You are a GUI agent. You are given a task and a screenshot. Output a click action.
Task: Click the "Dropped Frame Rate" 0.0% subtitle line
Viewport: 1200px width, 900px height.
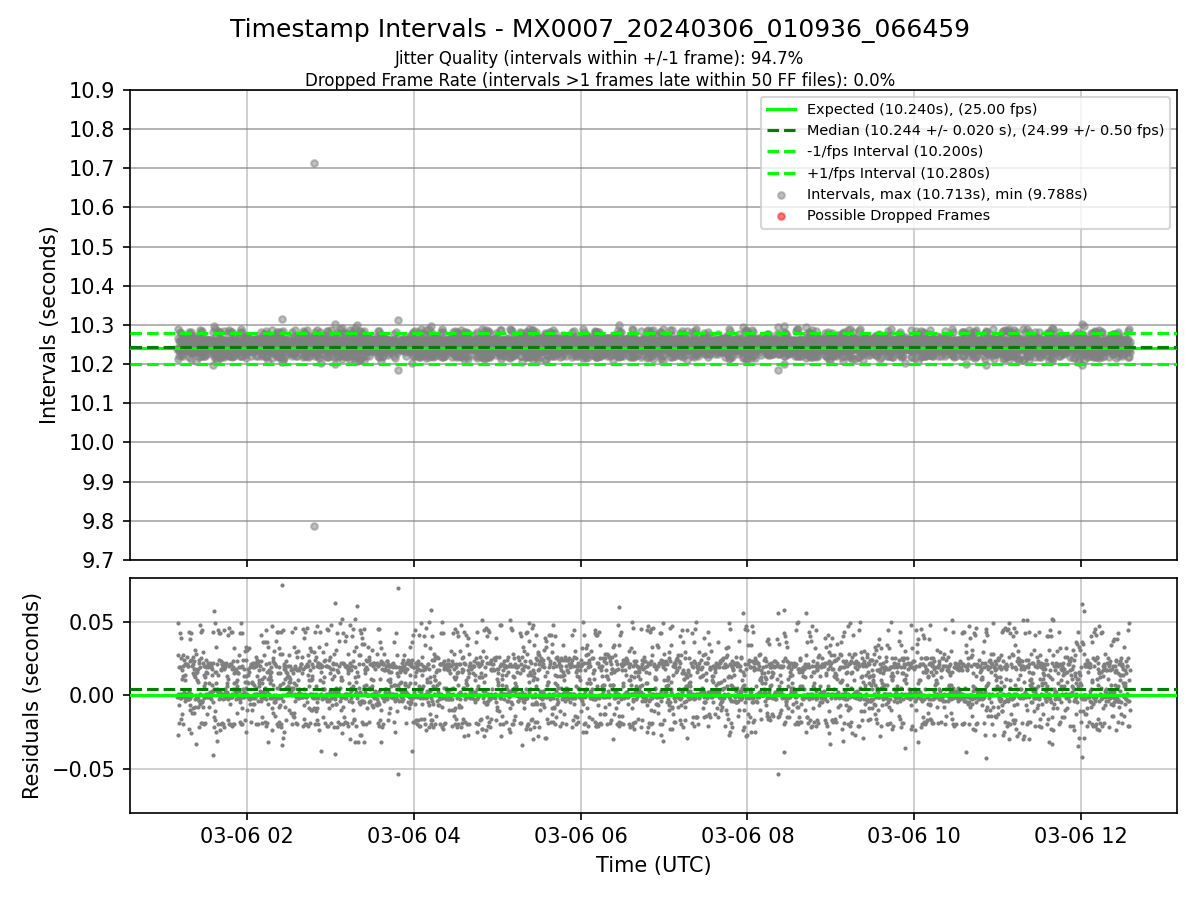[x=600, y=80]
